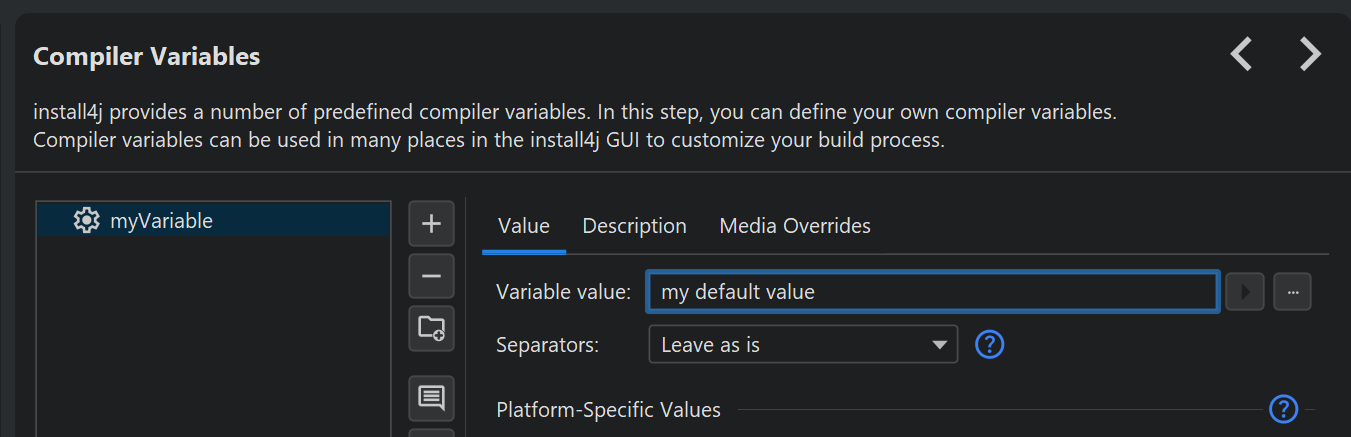
Task: Switch to the Value tab
Action: pyautogui.click(x=524, y=226)
